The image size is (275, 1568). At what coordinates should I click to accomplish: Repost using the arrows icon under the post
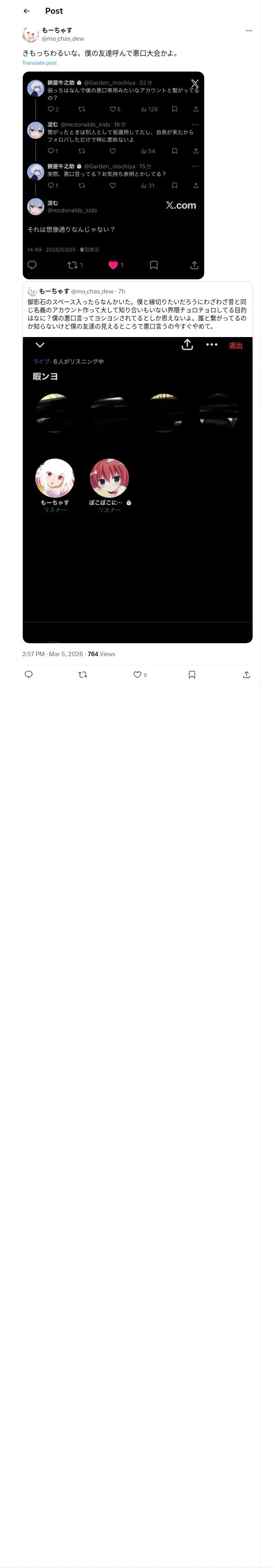83,675
